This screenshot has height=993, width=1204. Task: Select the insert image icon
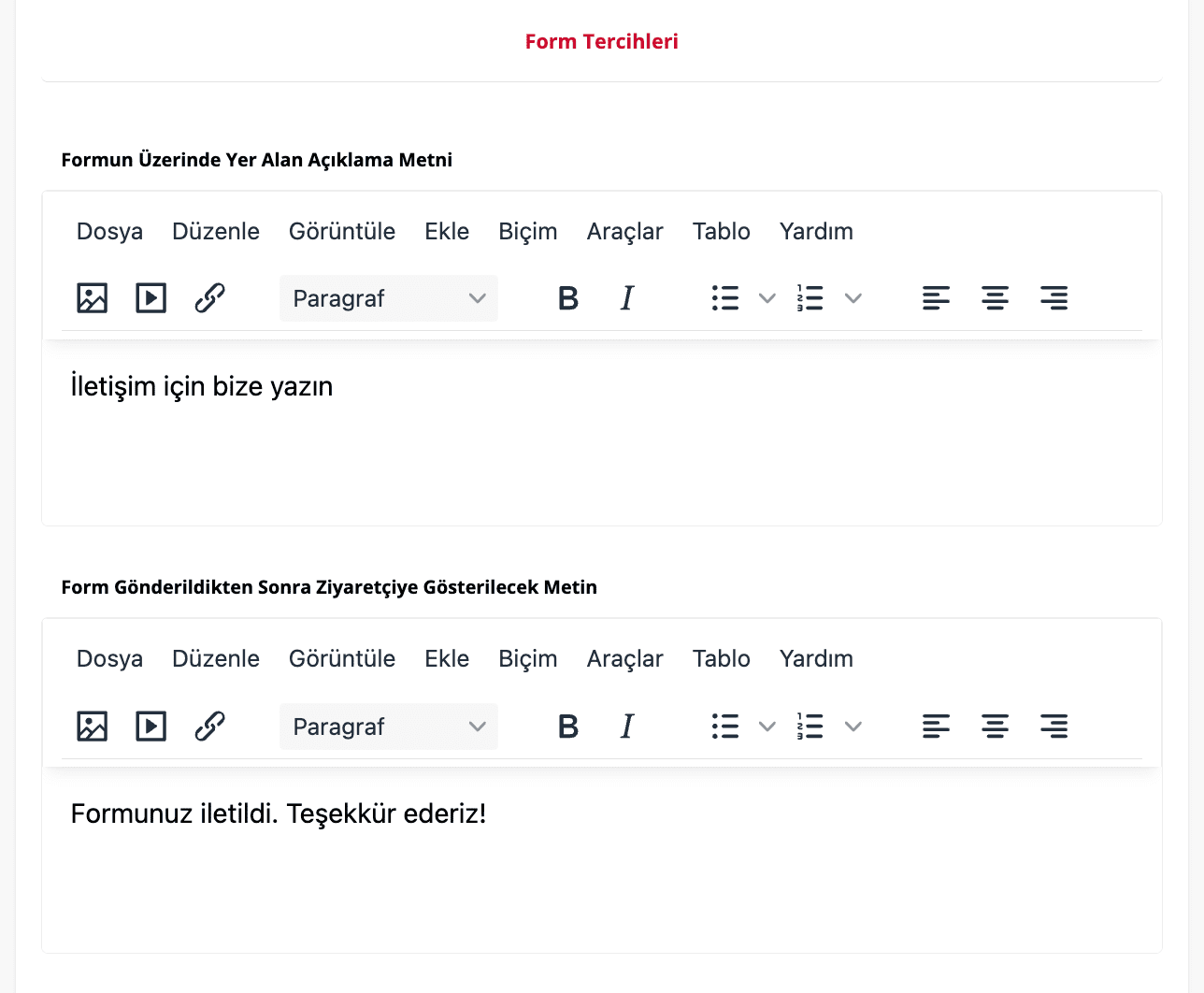(x=91, y=297)
